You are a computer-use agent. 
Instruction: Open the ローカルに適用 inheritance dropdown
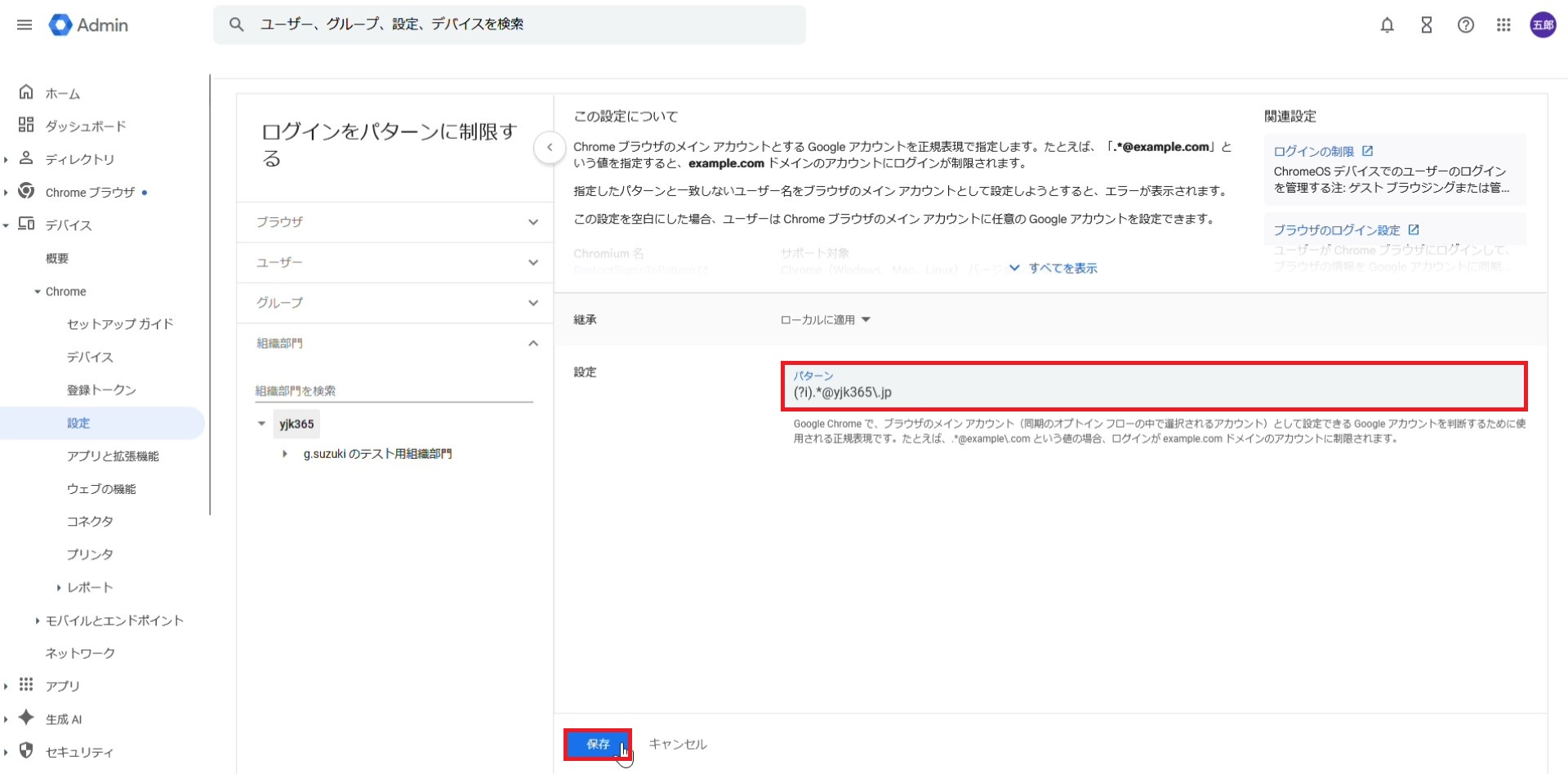[x=825, y=320]
